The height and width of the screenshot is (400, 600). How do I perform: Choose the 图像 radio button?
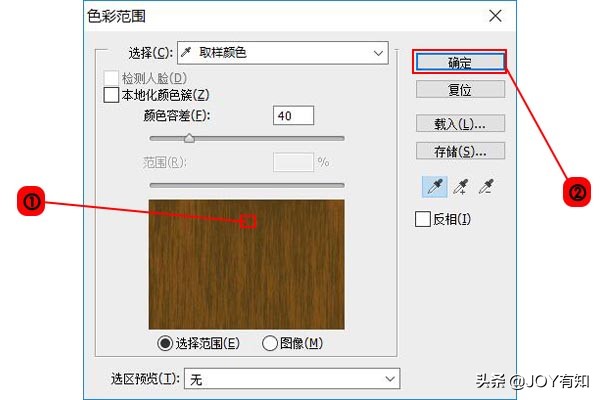(270, 343)
